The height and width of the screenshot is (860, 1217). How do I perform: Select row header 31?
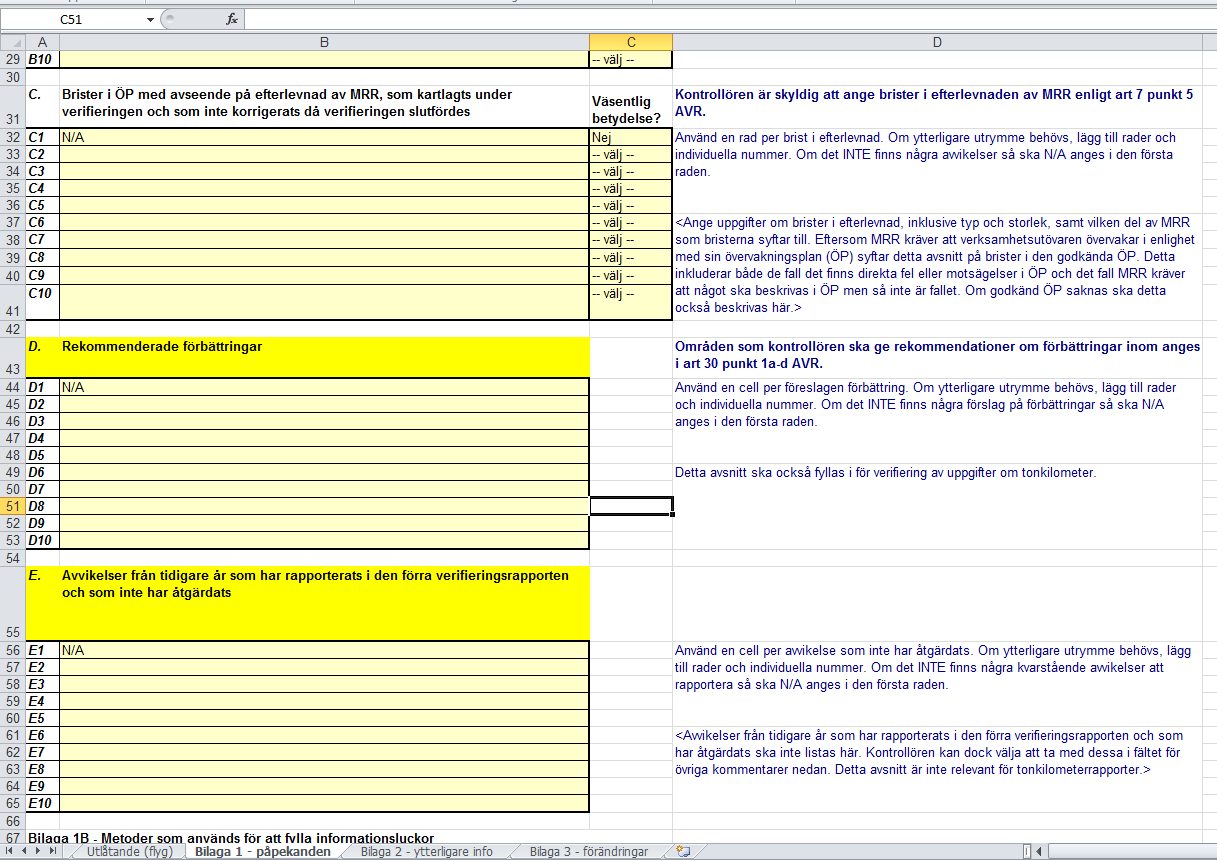13,107
